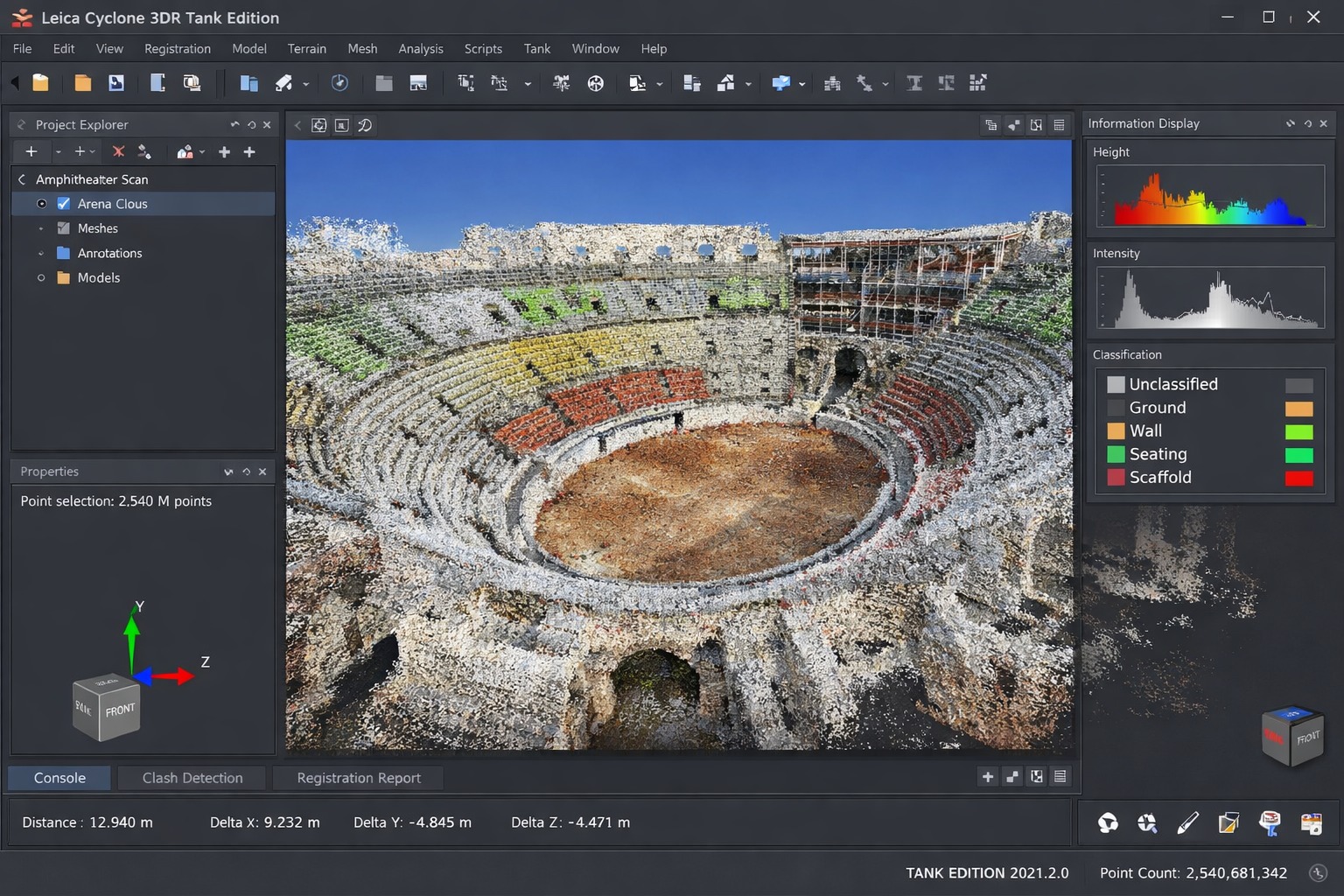Uncheck the Arena Clous checkbox
The width and height of the screenshot is (1344, 896).
click(63, 204)
